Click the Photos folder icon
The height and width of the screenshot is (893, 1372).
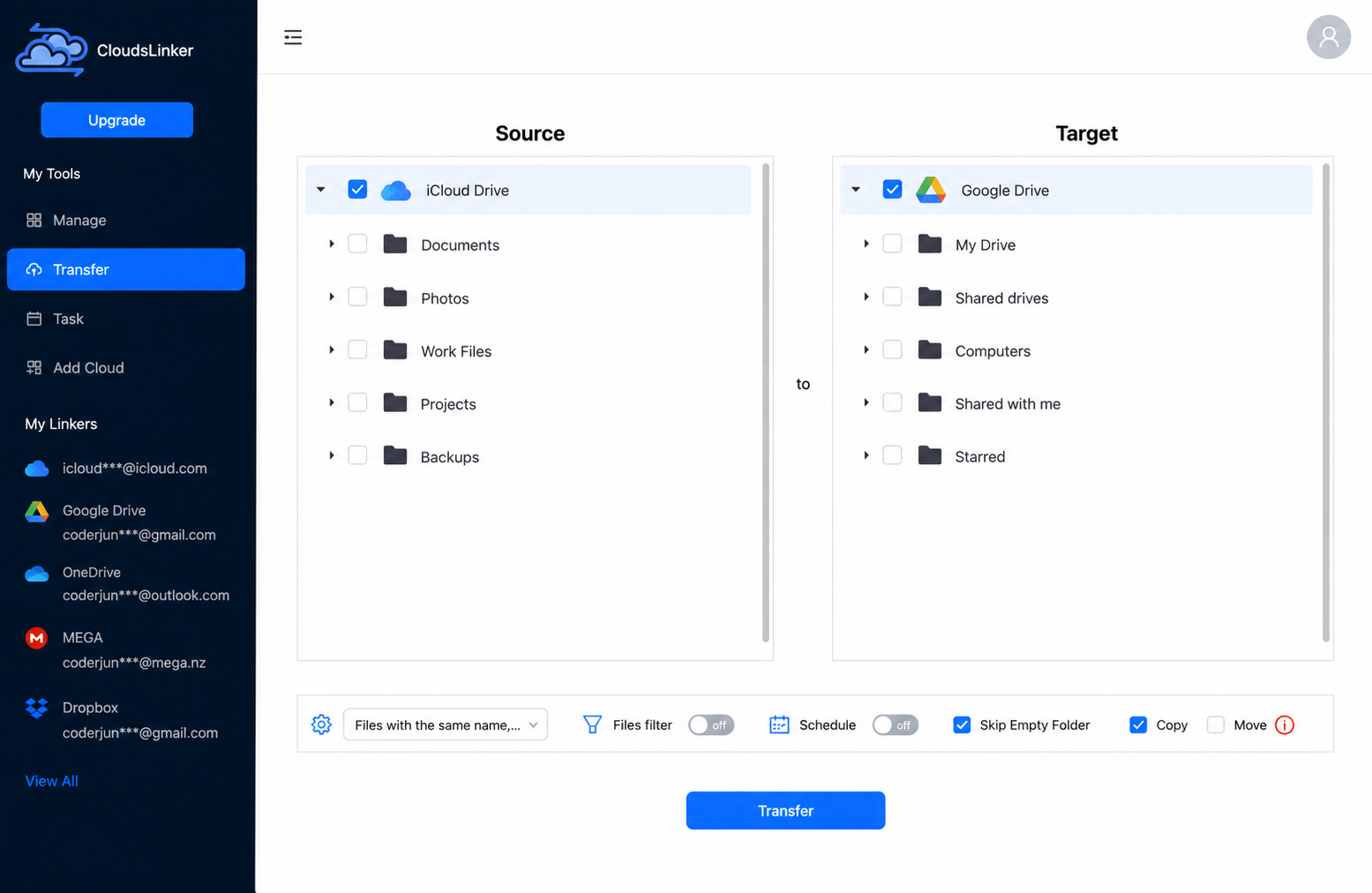pyautogui.click(x=395, y=297)
